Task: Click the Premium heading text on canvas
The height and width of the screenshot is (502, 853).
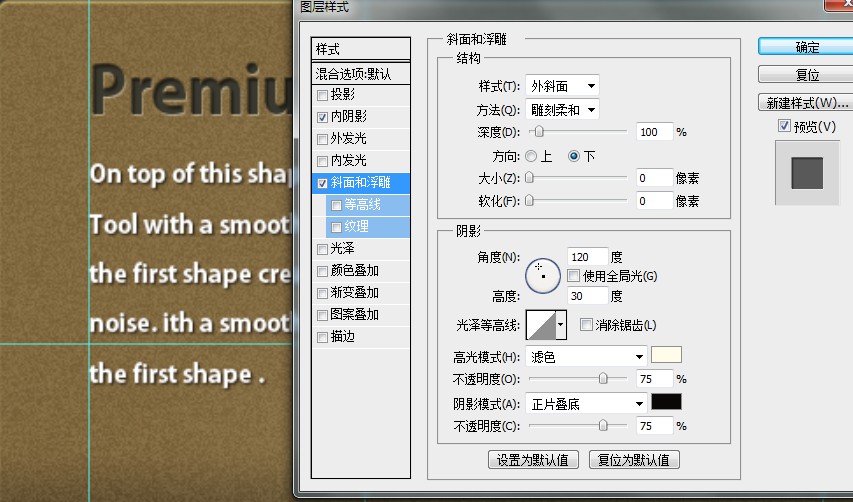Action: tap(191, 90)
